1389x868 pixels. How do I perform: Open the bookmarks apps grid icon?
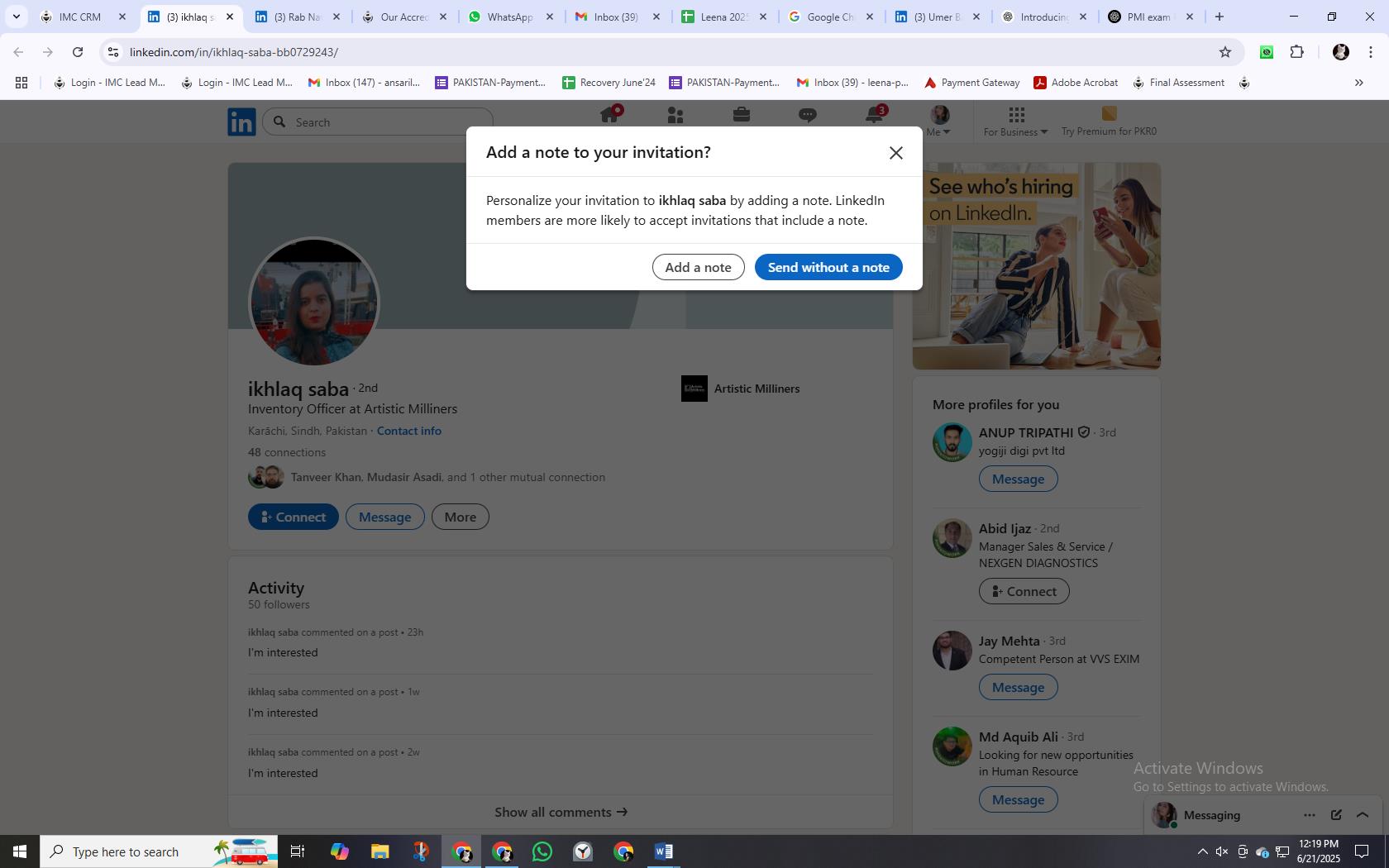pos(21,83)
